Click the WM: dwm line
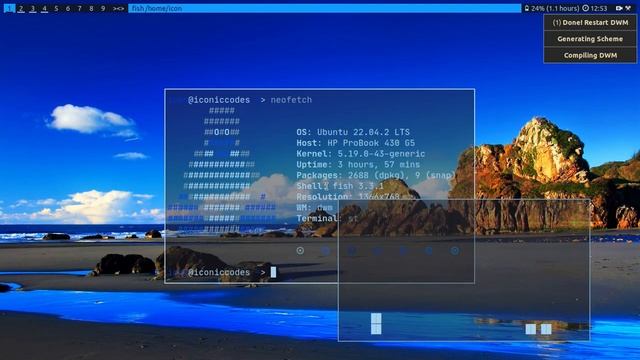This screenshot has height=360, width=640. tap(314, 207)
